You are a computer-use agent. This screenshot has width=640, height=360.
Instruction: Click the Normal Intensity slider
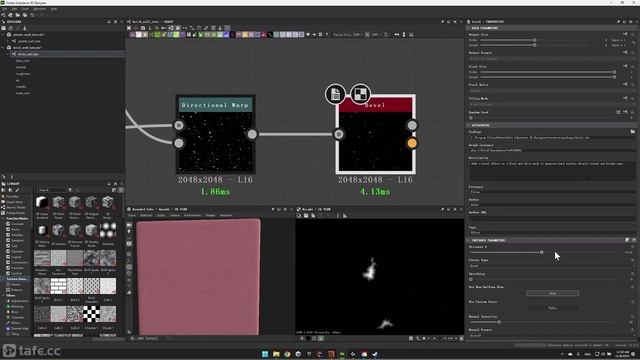click(542, 322)
